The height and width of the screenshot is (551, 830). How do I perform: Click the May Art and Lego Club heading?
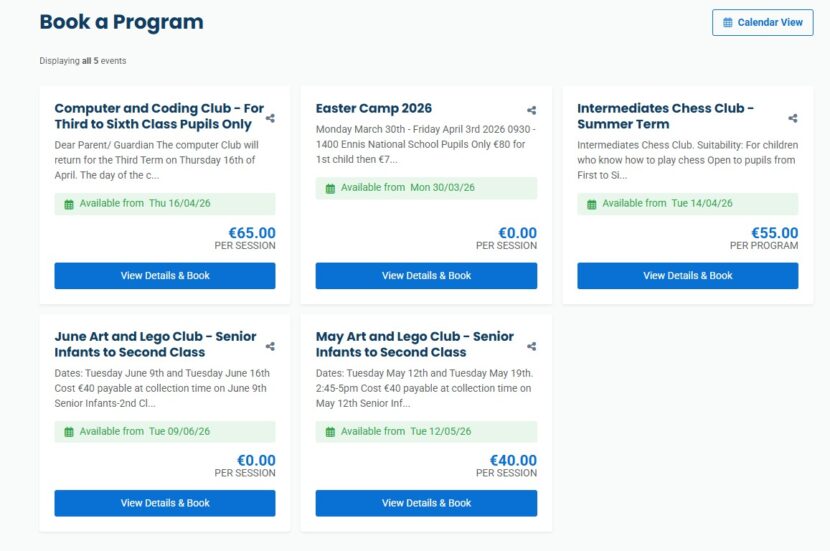coord(415,344)
